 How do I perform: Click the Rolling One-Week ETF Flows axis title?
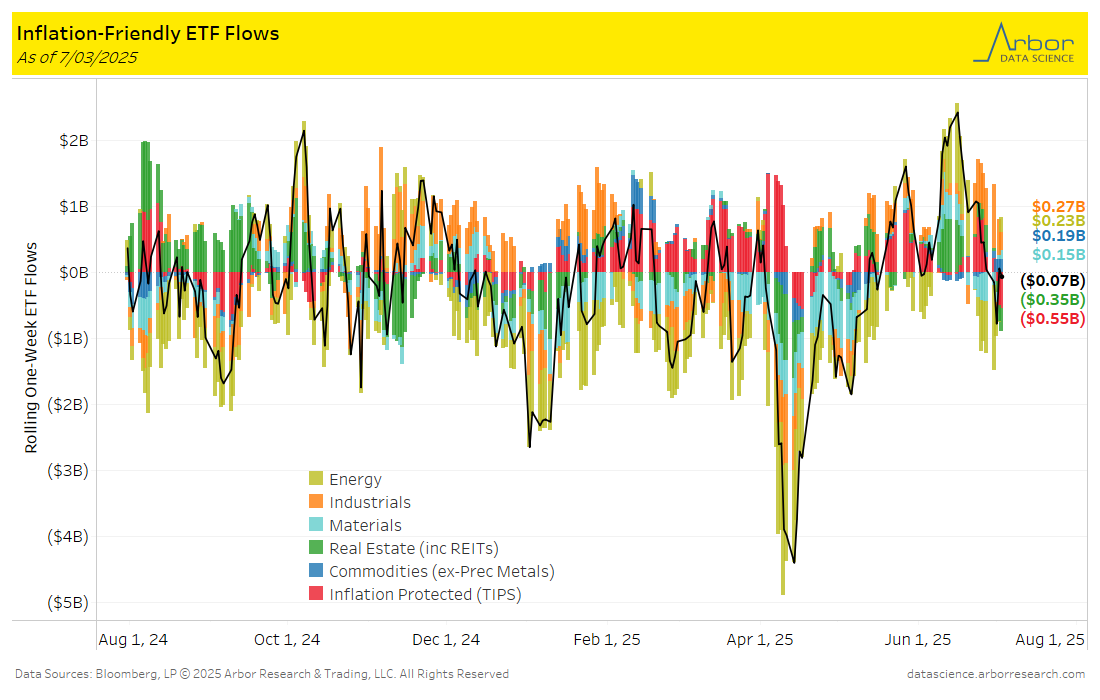pyautogui.click(x=32, y=347)
